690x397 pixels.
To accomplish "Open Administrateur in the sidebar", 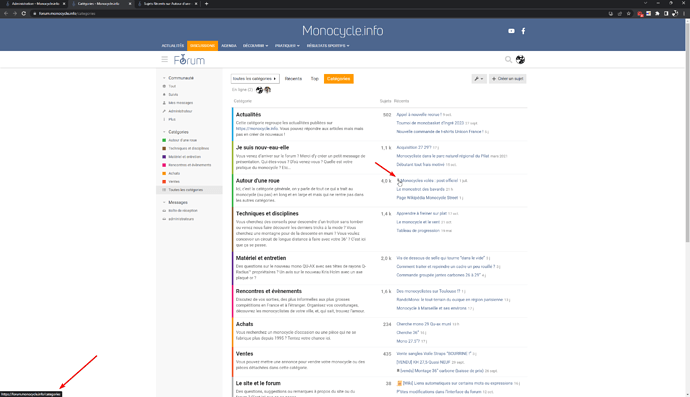I will pyautogui.click(x=180, y=111).
